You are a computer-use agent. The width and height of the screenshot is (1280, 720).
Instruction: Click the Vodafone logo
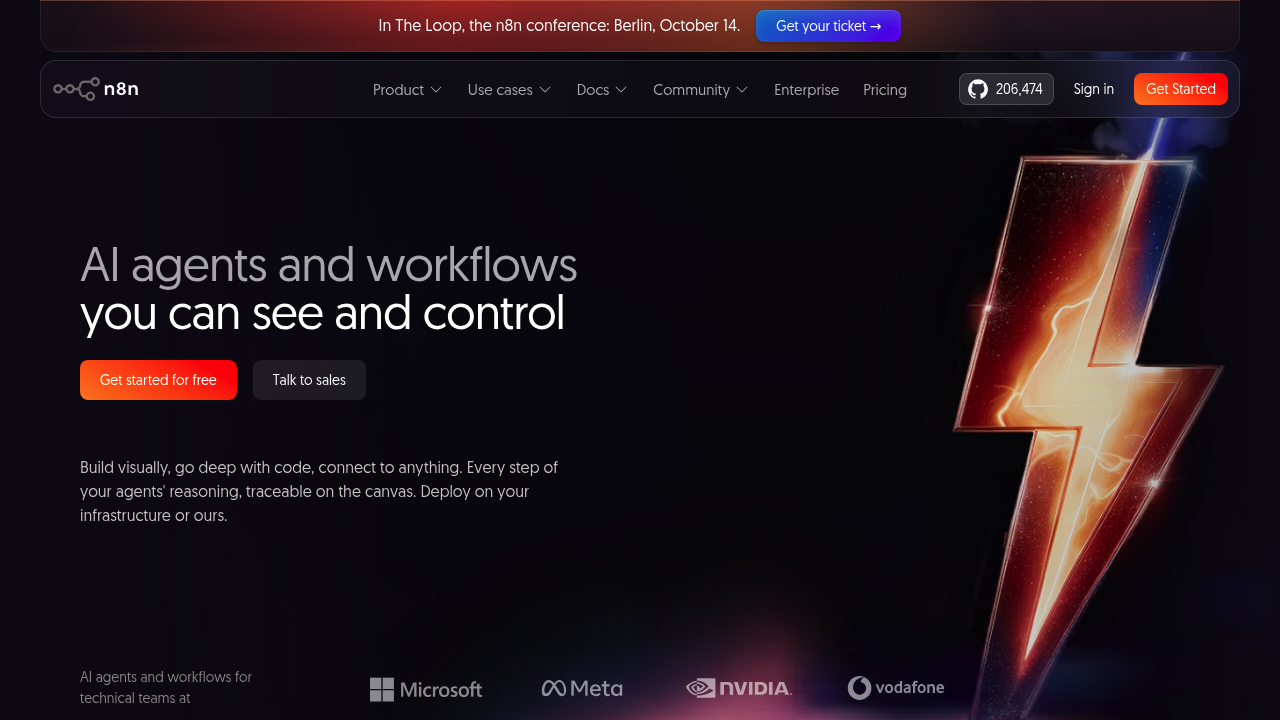[896, 688]
